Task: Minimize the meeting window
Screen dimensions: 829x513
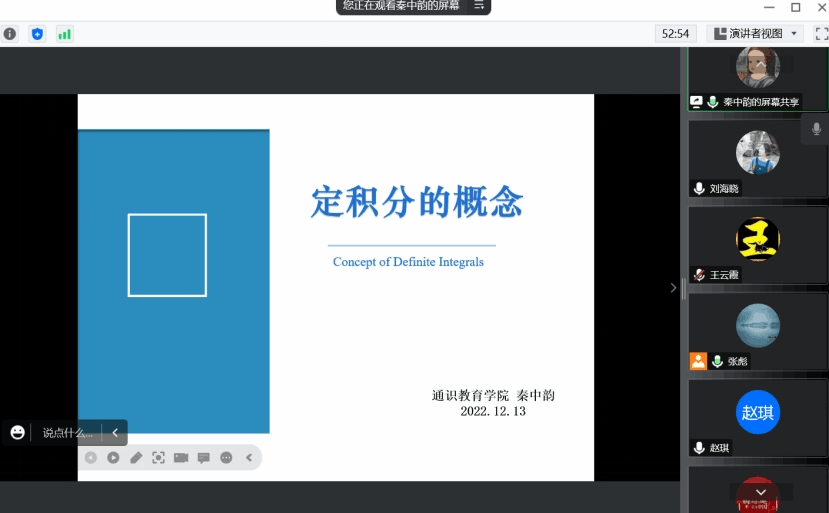Action: tap(769, 7)
